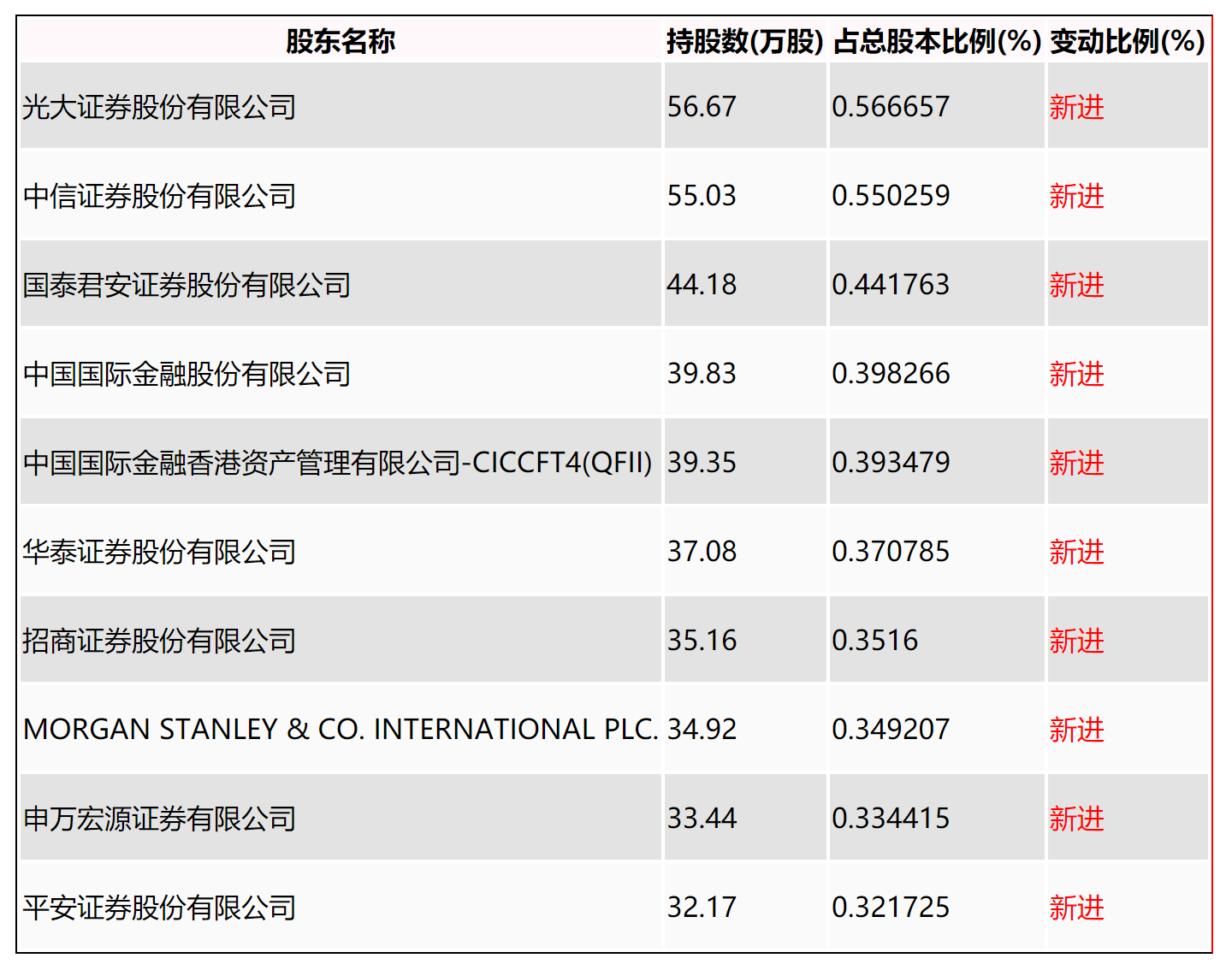Select 招商证券股份有限公司 shareholder name

tap(159, 641)
